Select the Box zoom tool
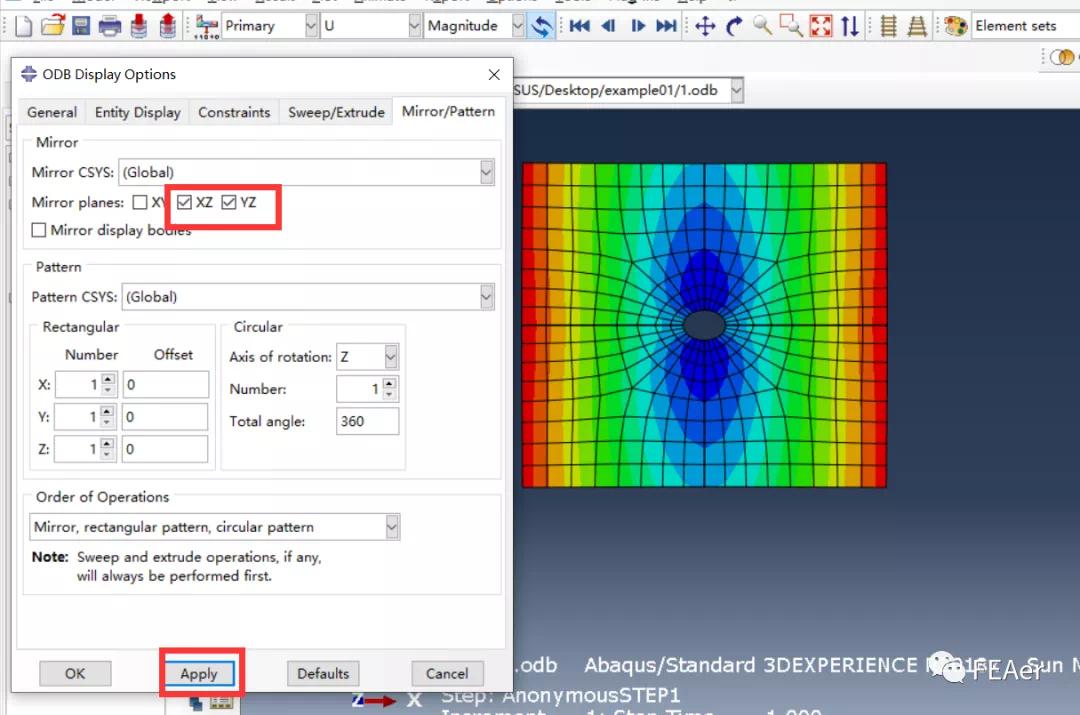1080x715 pixels. point(791,26)
